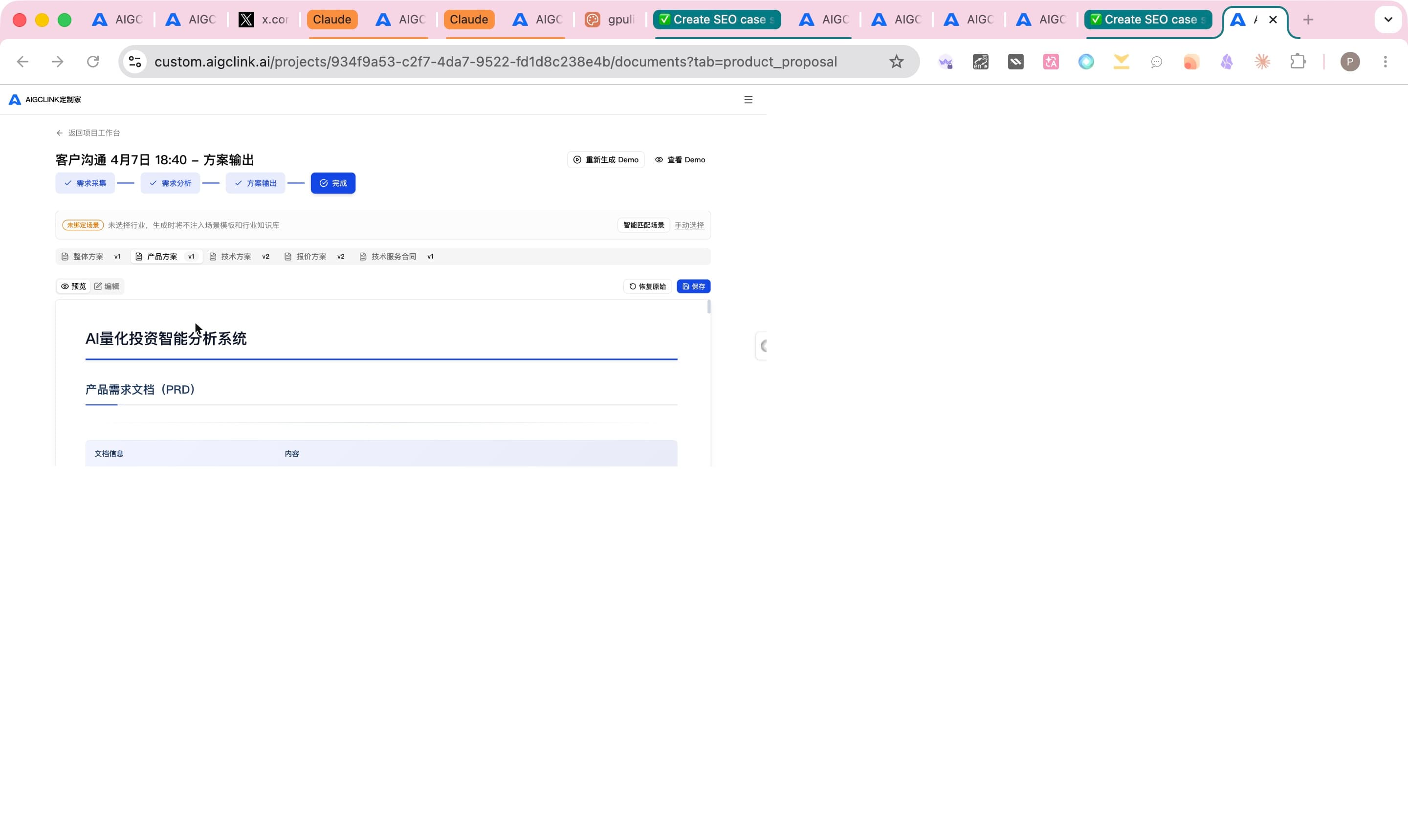Switch to 整体方案 document tab
The image size is (1408, 840).
point(91,256)
